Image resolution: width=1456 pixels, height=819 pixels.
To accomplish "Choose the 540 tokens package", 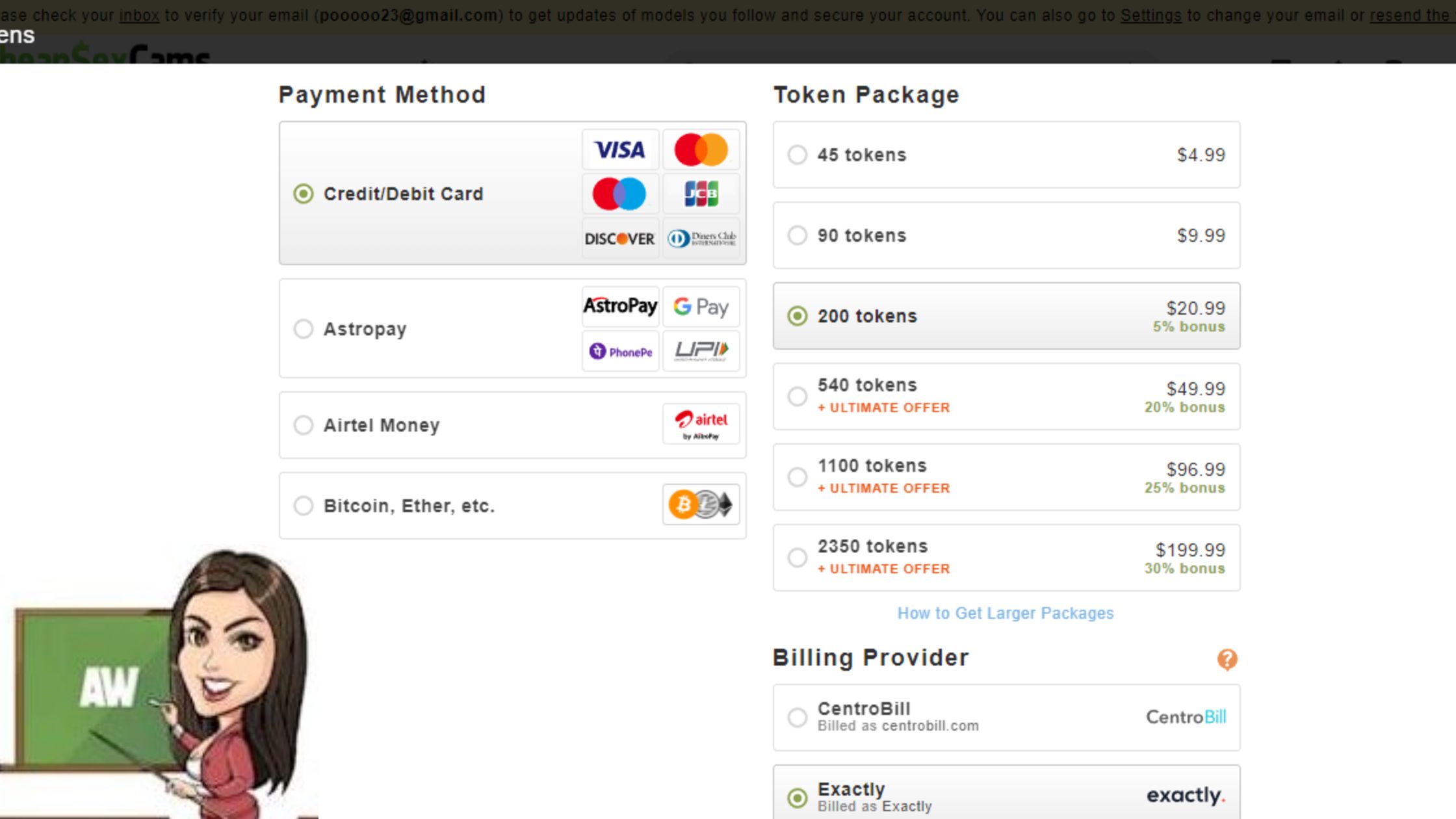I will pos(1006,396).
